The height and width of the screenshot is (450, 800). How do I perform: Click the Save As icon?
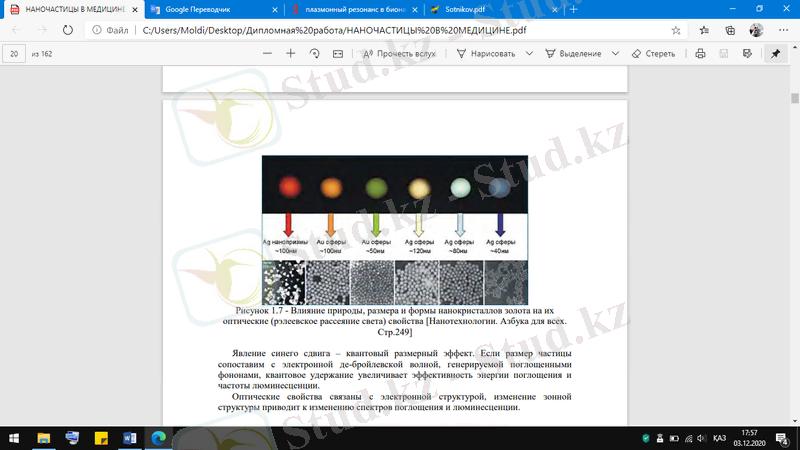(x=747, y=54)
